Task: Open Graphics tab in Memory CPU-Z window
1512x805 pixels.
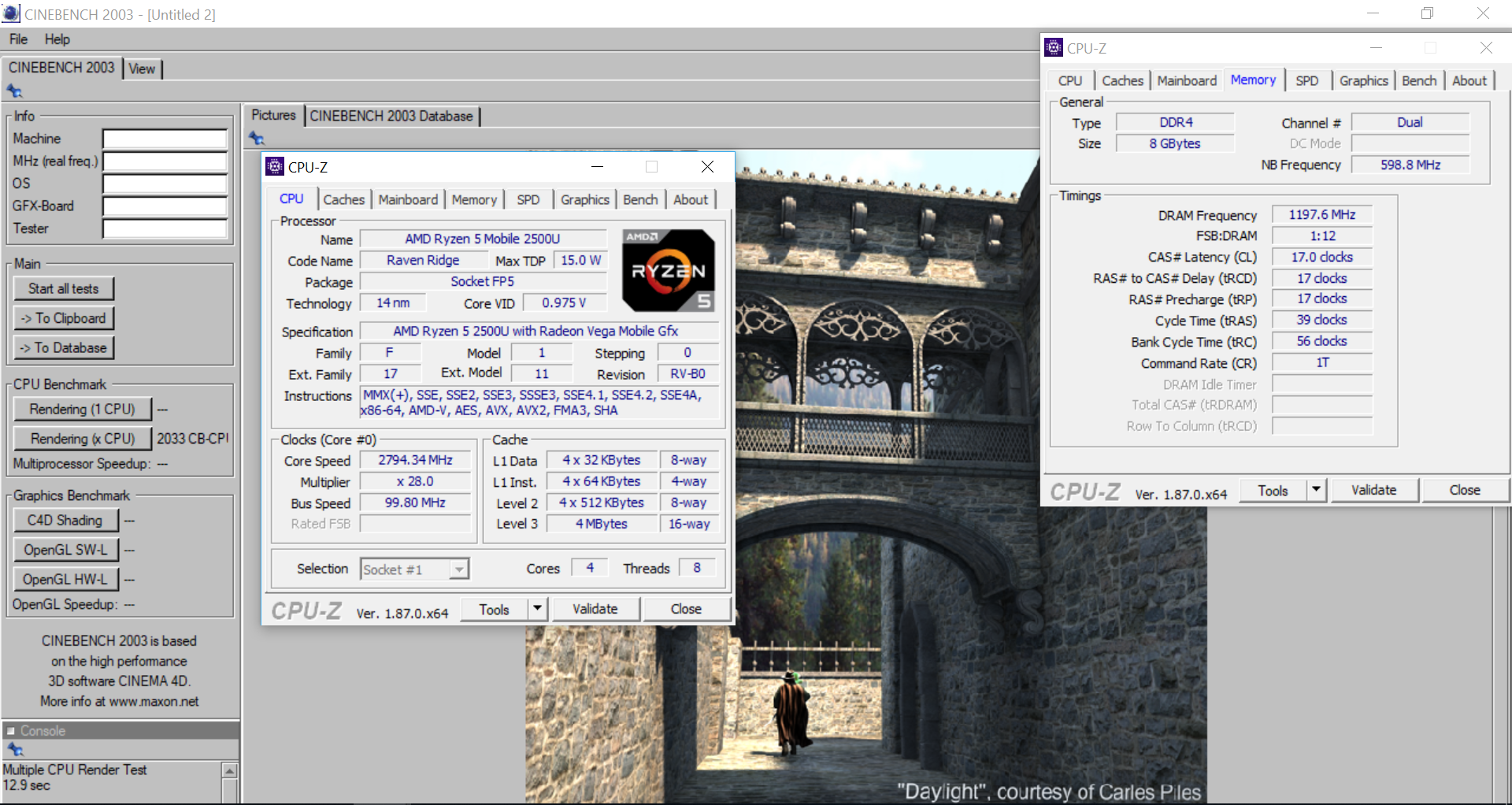Action: 1364,80
